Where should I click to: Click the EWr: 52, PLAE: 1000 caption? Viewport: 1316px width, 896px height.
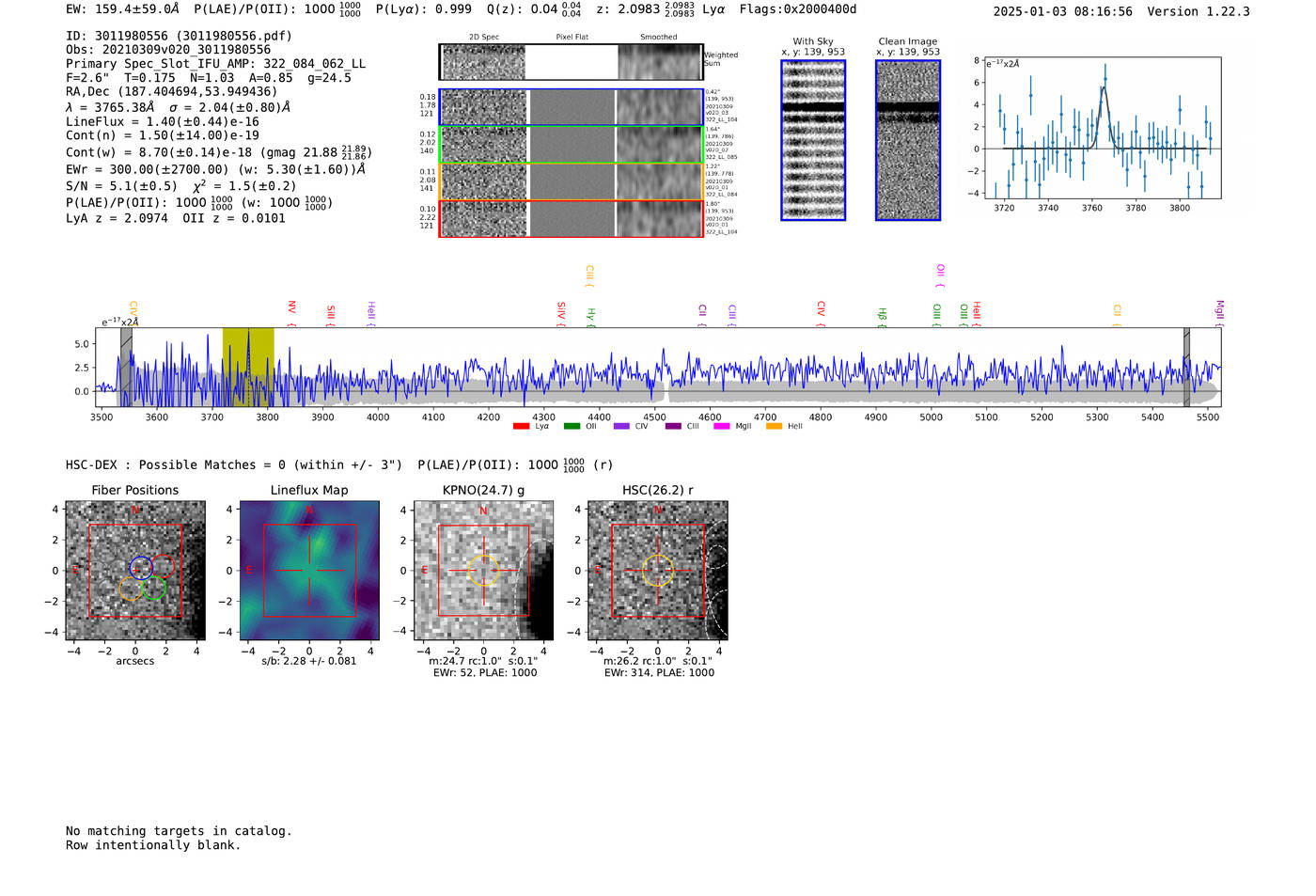click(485, 673)
